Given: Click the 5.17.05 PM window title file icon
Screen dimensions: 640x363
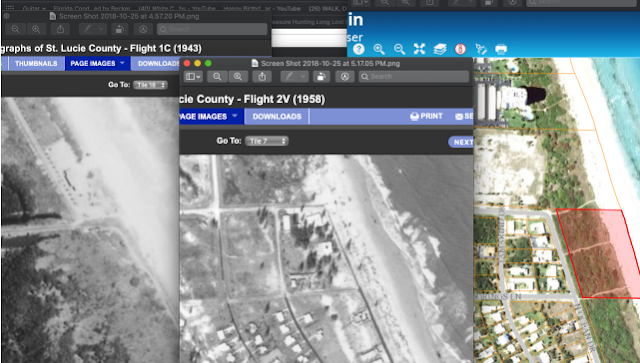Looking at the screenshot, I should point(255,63).
